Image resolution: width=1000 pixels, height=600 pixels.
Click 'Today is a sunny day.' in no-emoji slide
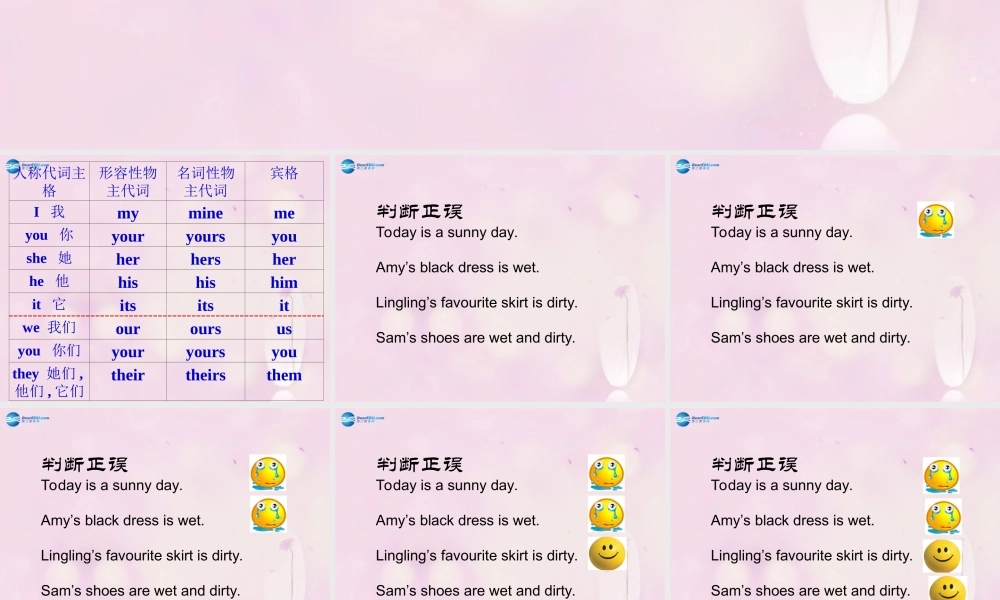click(446, 232)
